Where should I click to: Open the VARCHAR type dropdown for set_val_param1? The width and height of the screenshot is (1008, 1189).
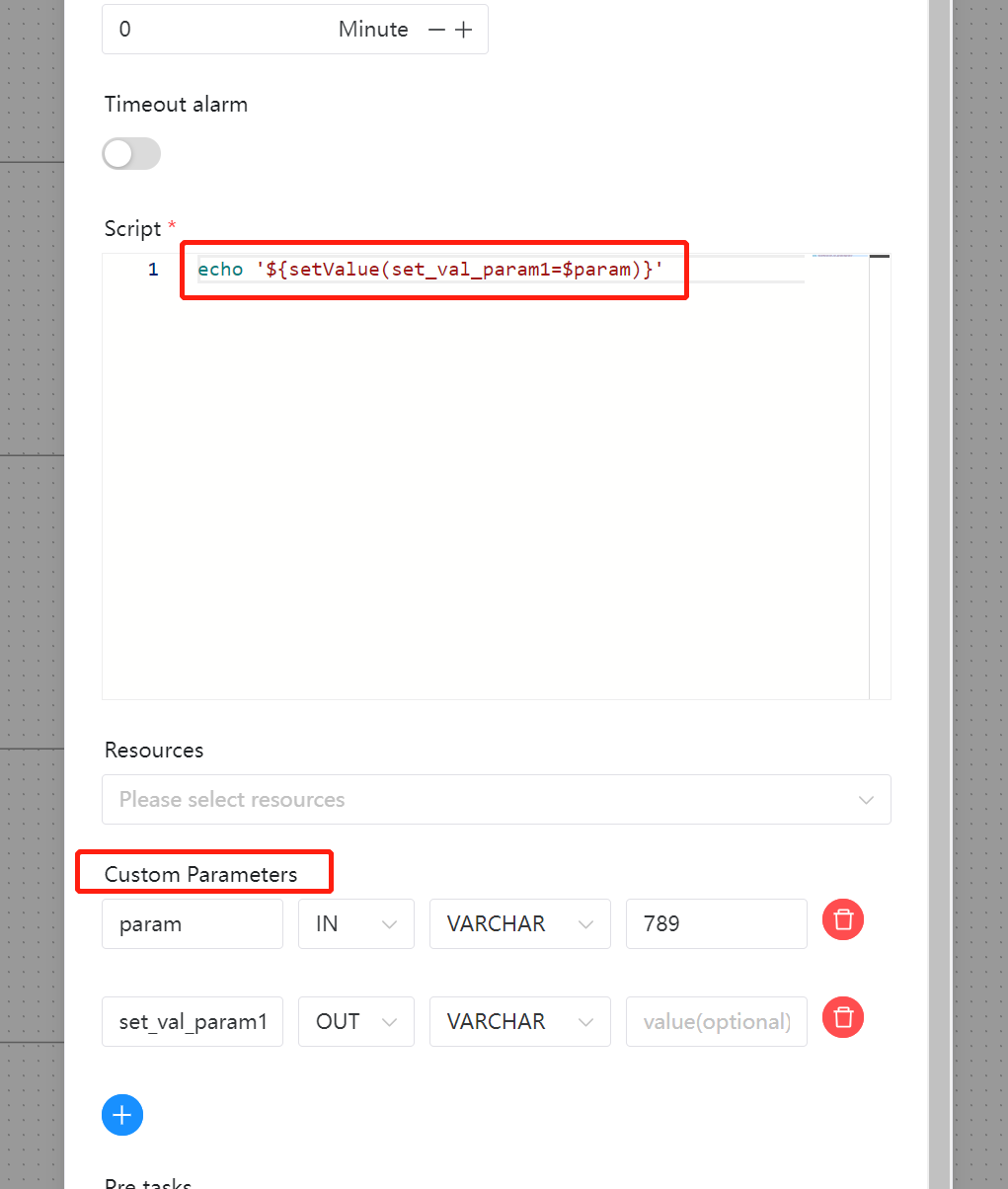point(519,1021)
